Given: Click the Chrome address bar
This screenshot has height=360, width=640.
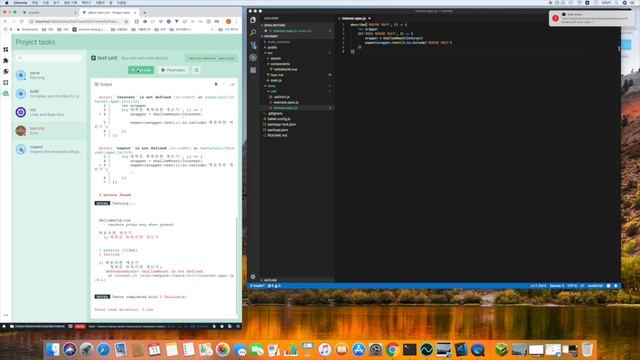Looking at the screenshot, I should point(80,21).
